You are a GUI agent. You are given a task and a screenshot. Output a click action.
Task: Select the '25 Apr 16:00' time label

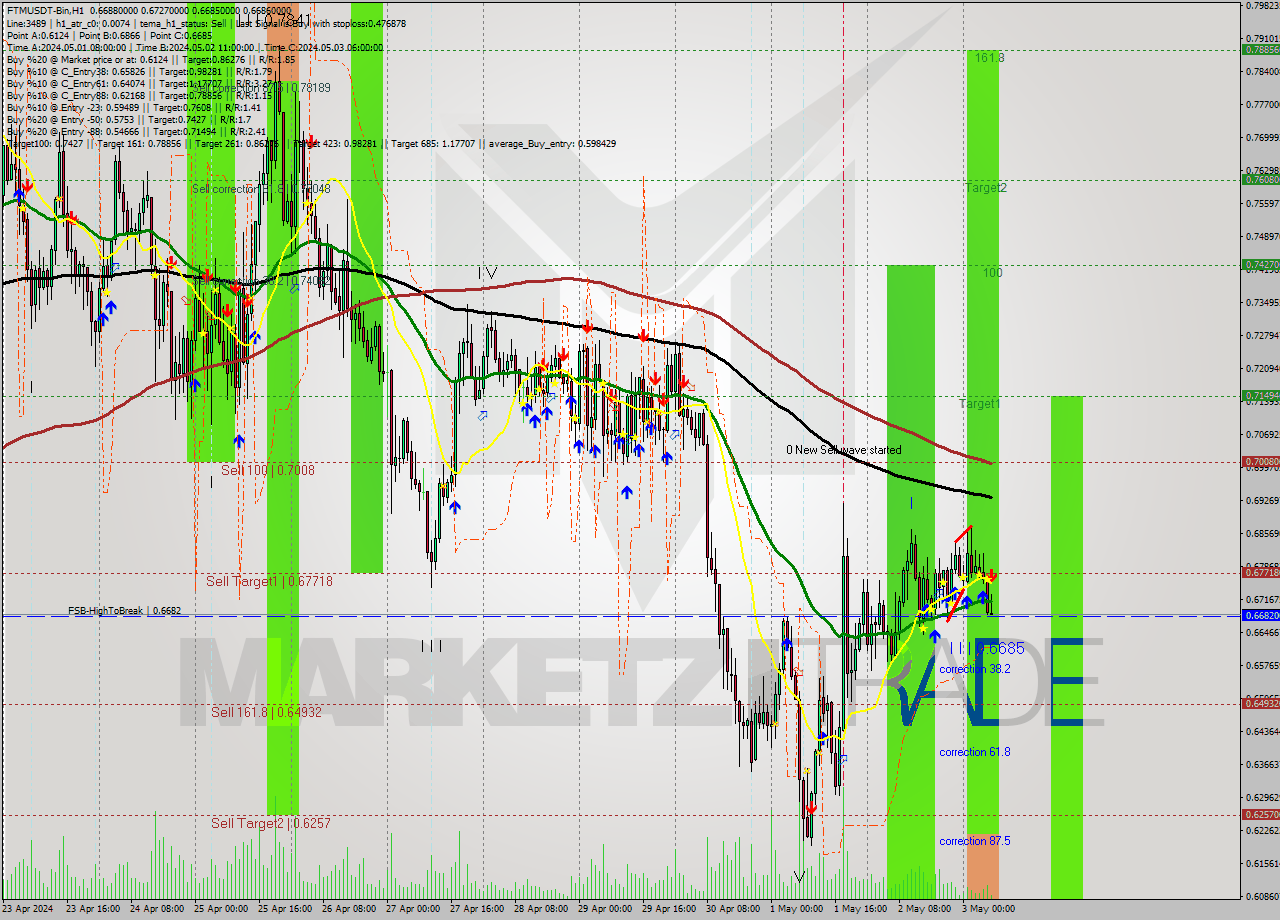[x=284, y=910]
